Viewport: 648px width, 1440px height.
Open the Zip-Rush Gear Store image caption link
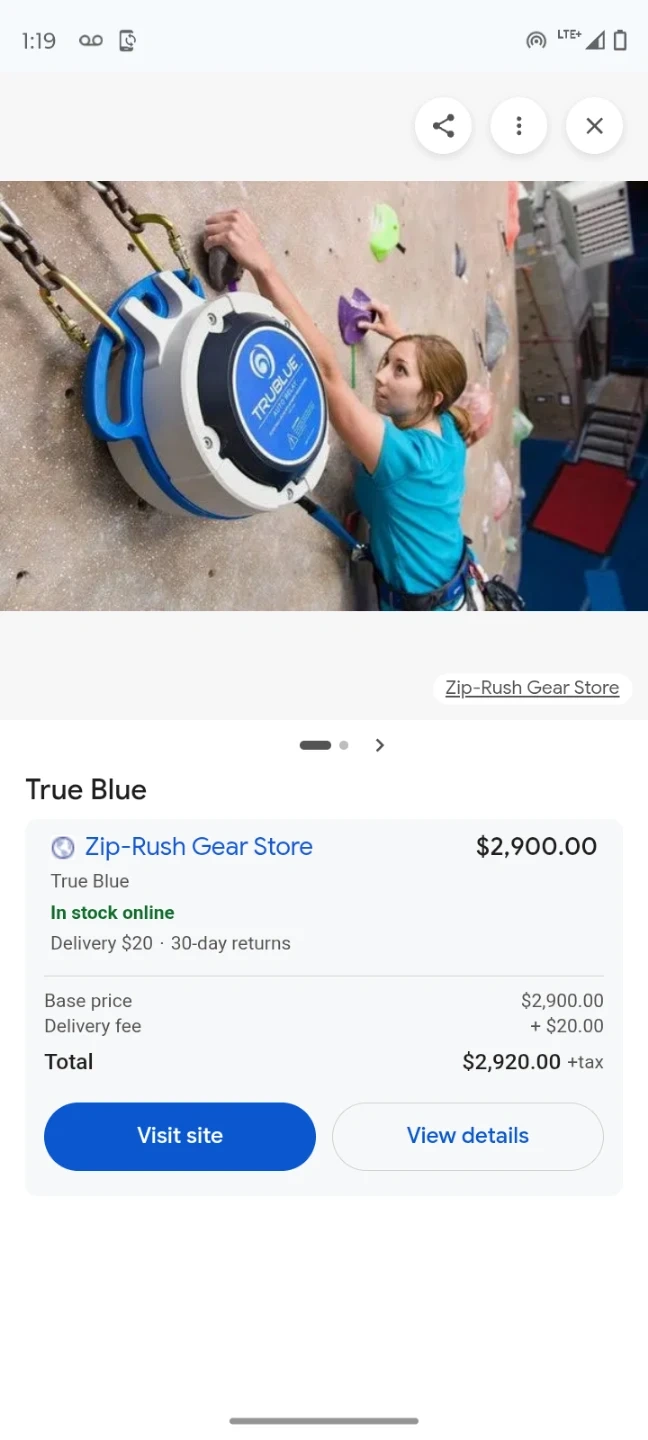pos(532,688)
